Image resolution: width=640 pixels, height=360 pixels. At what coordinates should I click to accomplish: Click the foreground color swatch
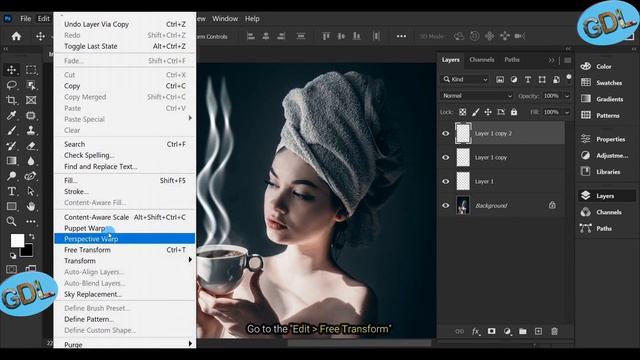pyautogui.click(x=17, y=240)
